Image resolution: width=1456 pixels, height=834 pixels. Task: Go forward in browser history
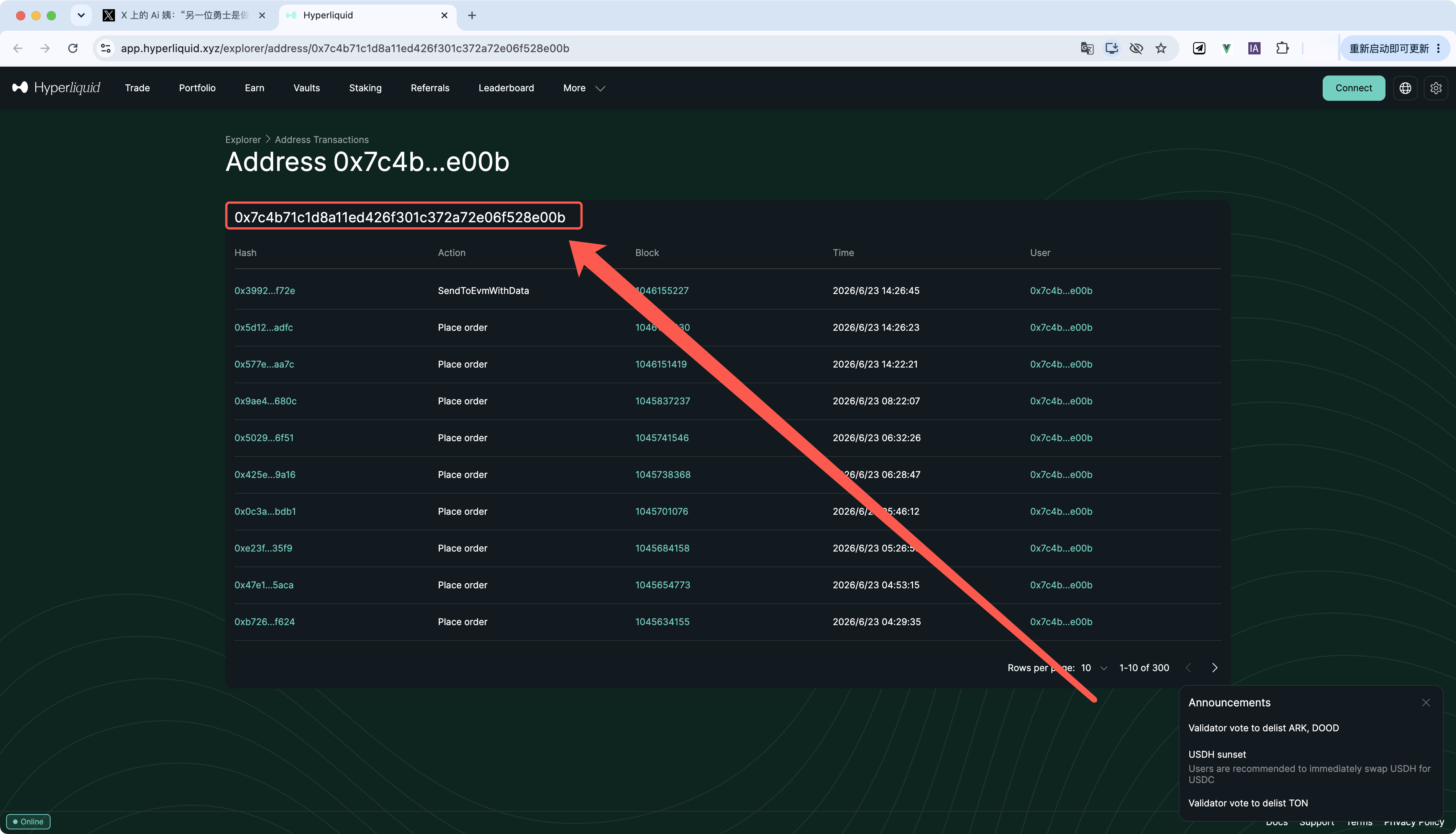45,48
